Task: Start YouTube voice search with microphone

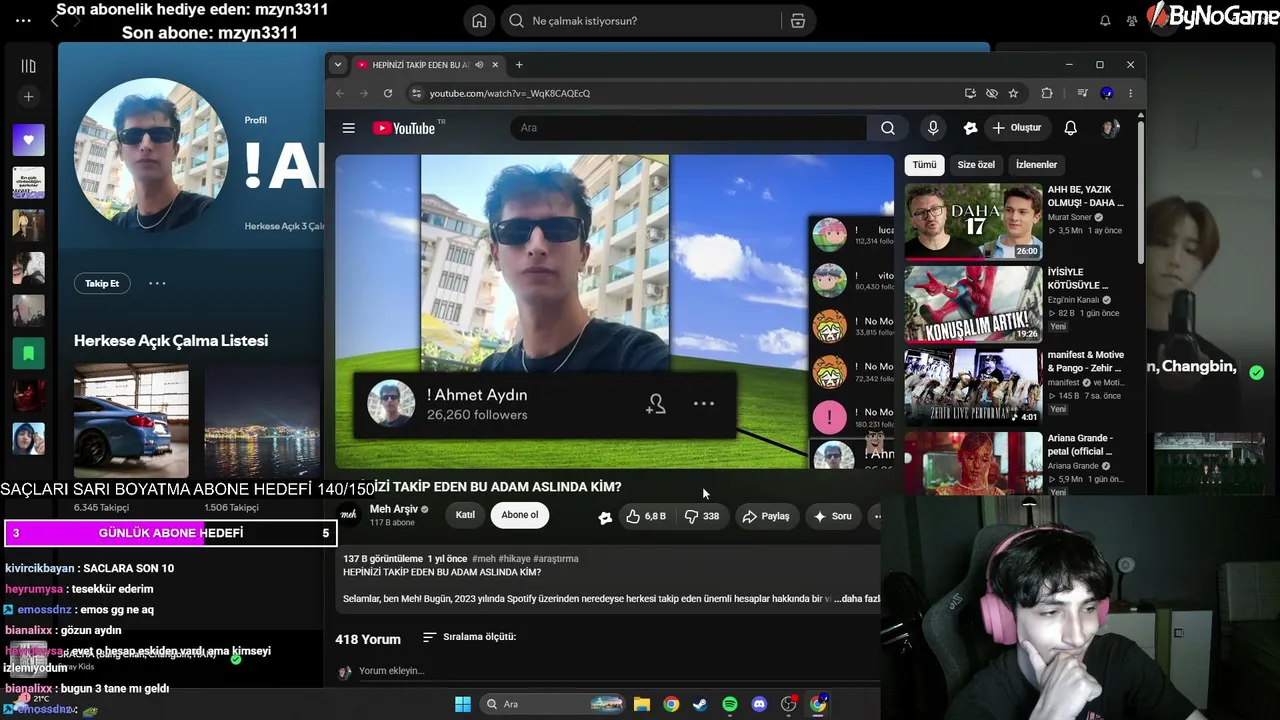Action: 933,128
